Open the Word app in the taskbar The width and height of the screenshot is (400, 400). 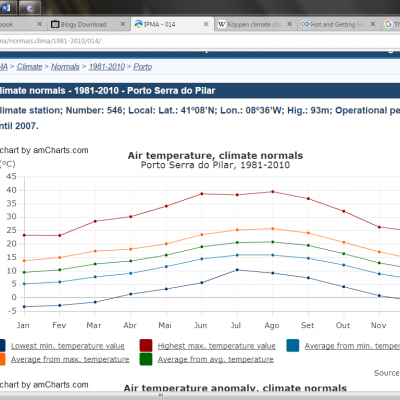click(x=7, y=7)
